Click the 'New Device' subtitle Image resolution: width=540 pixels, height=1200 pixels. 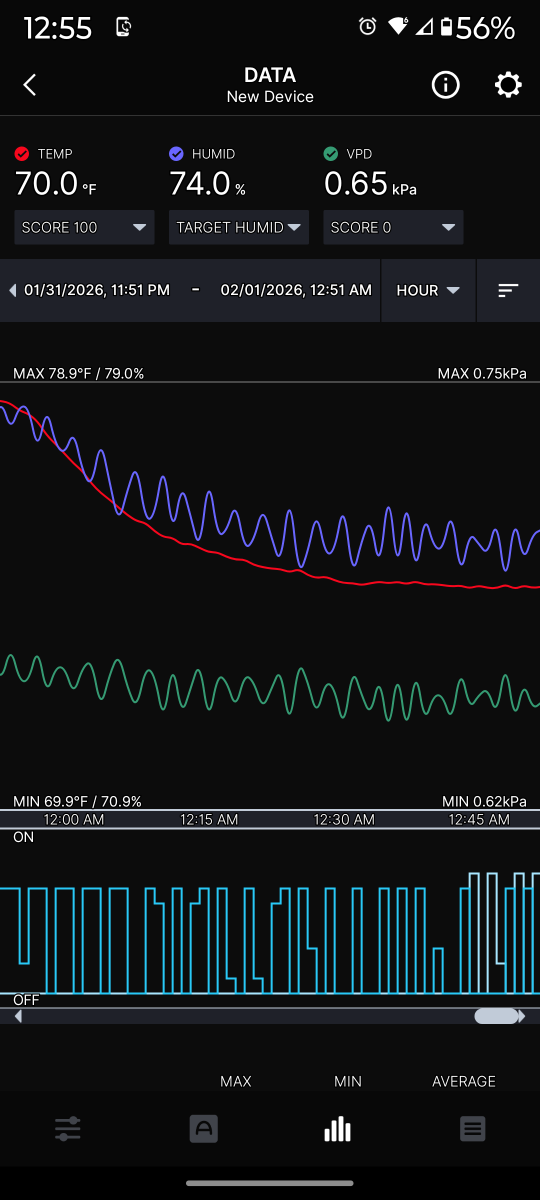click(x=270, y=97)
